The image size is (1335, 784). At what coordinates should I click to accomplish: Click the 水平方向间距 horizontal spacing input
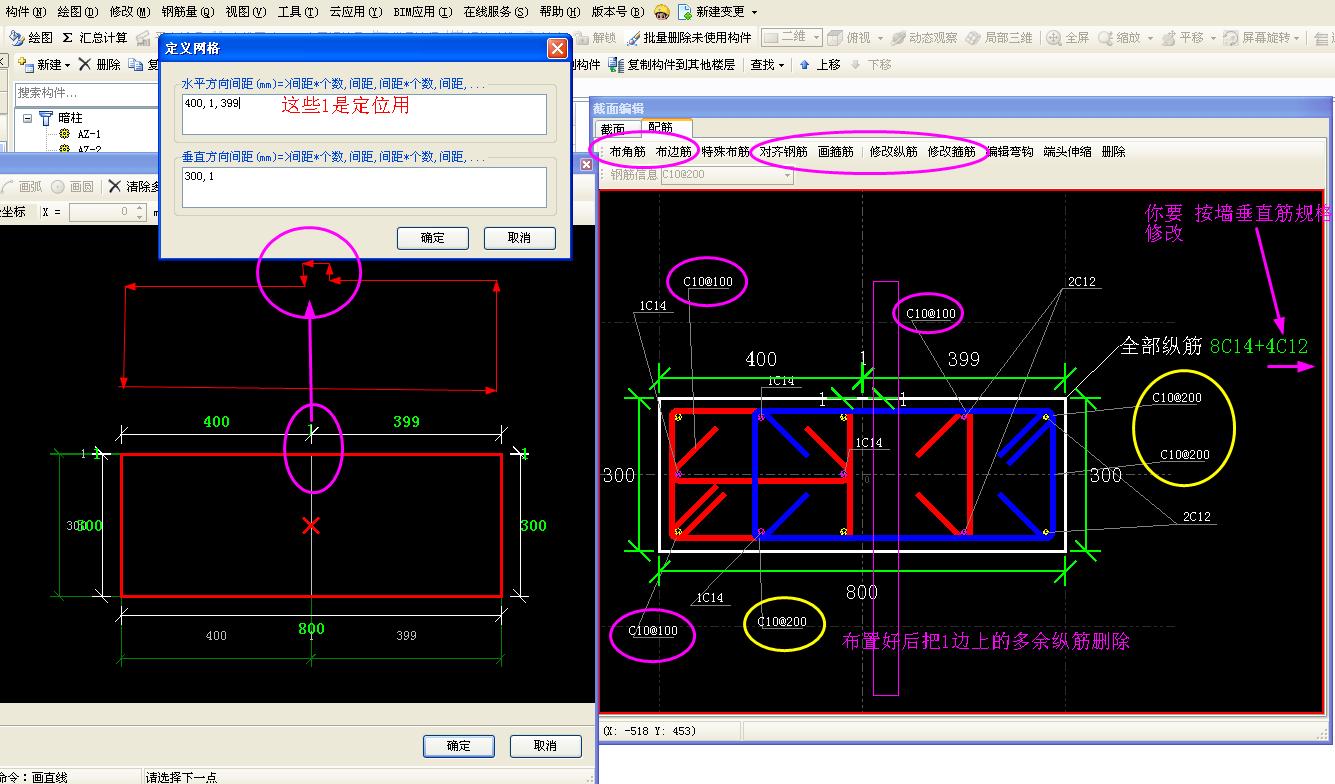(364, 114)
